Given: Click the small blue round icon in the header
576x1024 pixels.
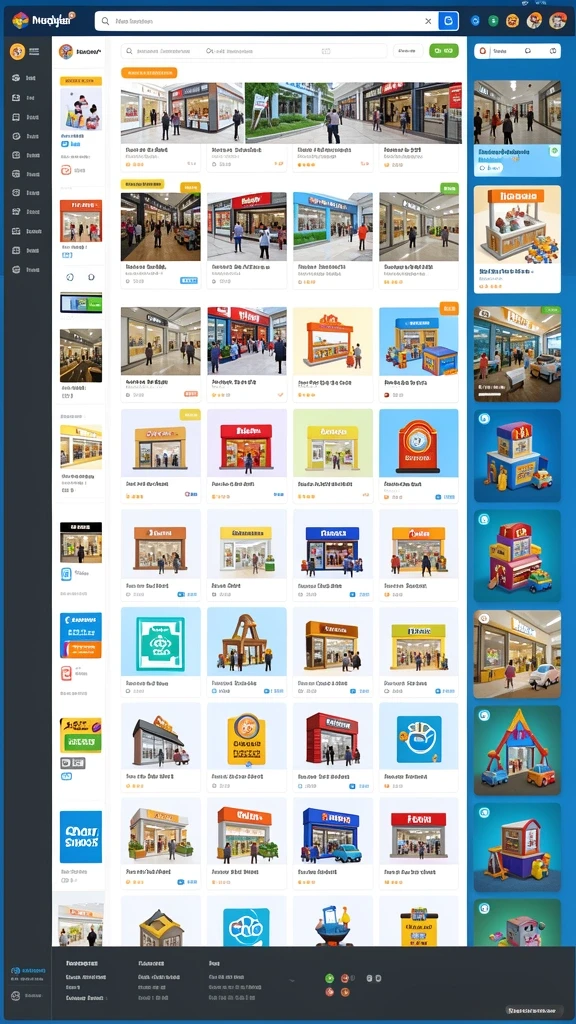Looking at the screenshot, I should point(475,21).
